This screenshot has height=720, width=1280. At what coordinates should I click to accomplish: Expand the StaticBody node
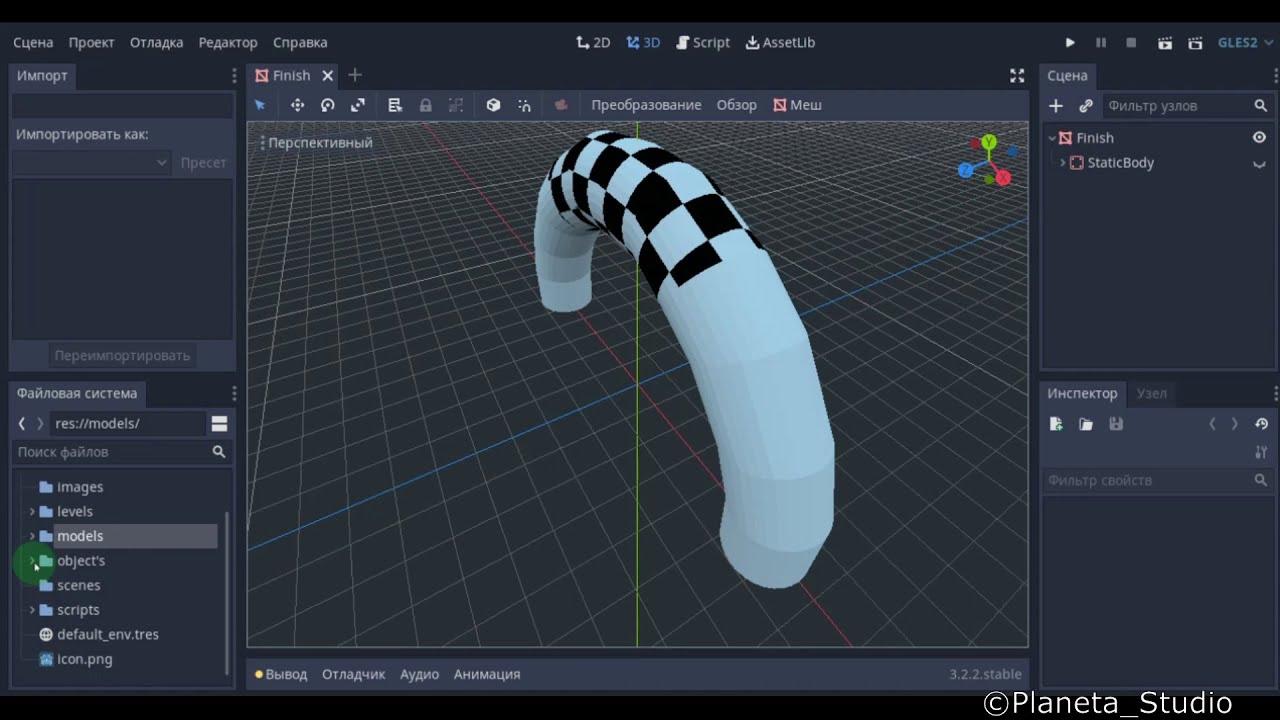point(1062,163)
